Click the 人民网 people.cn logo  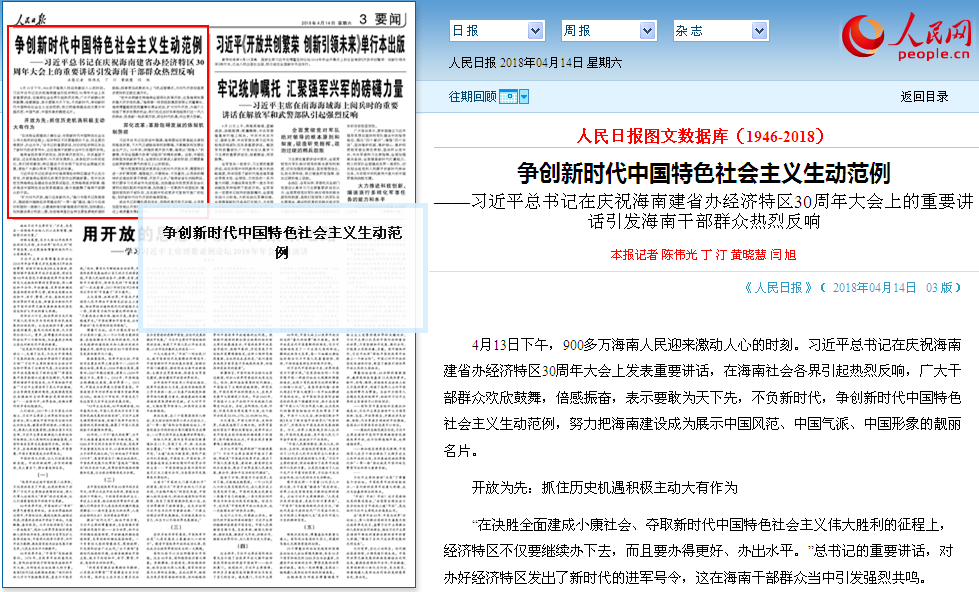click(x=907, y=36)
